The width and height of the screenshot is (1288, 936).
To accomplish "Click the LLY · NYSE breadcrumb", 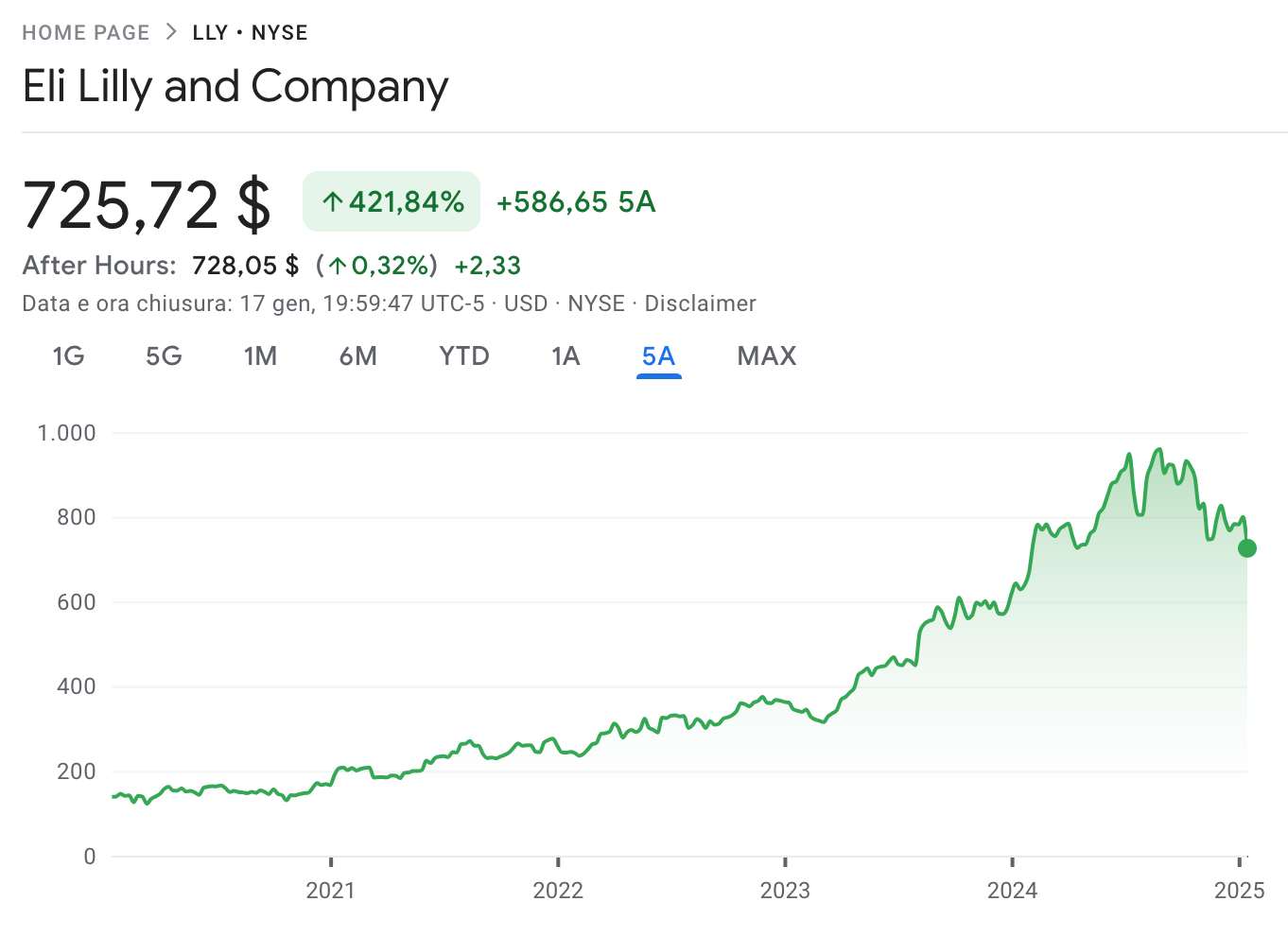I will pos(250,32).
